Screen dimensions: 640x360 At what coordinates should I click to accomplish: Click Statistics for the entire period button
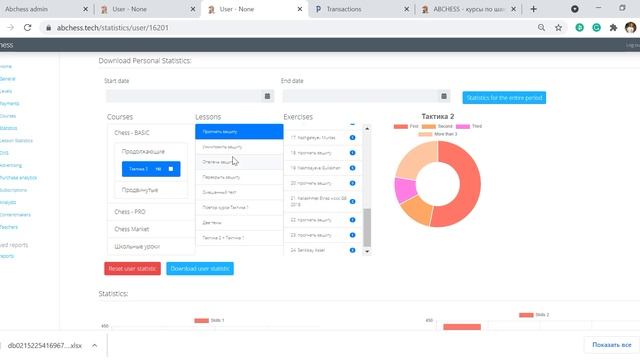504,98
